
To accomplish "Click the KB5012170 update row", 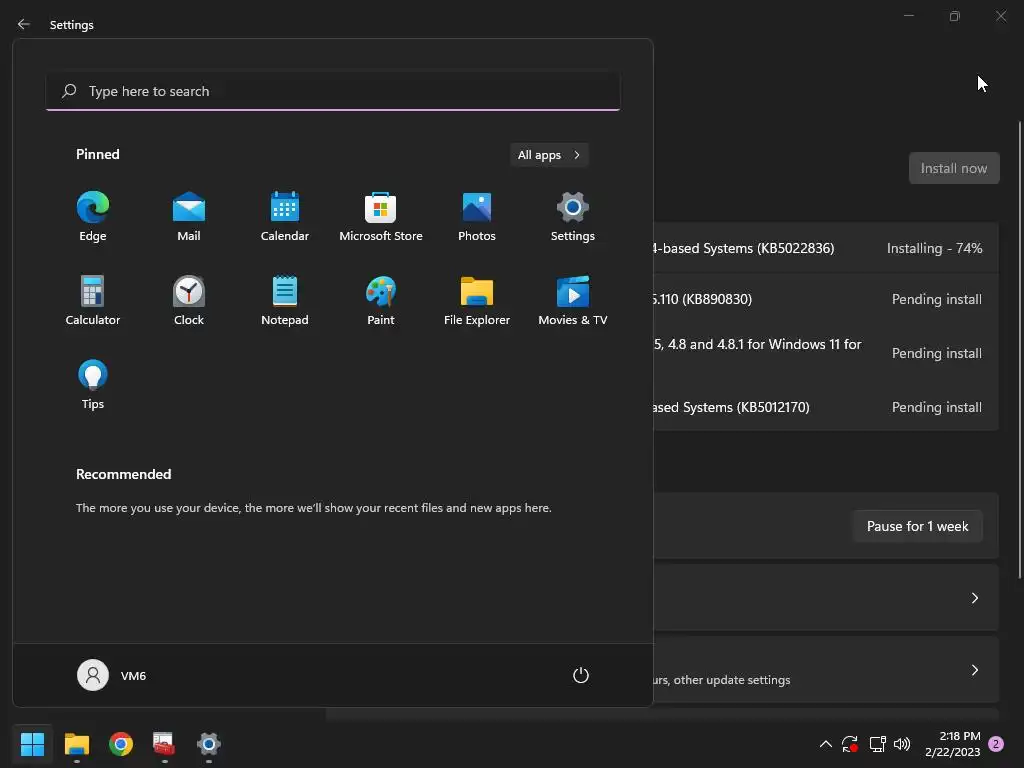I will pyautogui.click(x=825, y=407).
